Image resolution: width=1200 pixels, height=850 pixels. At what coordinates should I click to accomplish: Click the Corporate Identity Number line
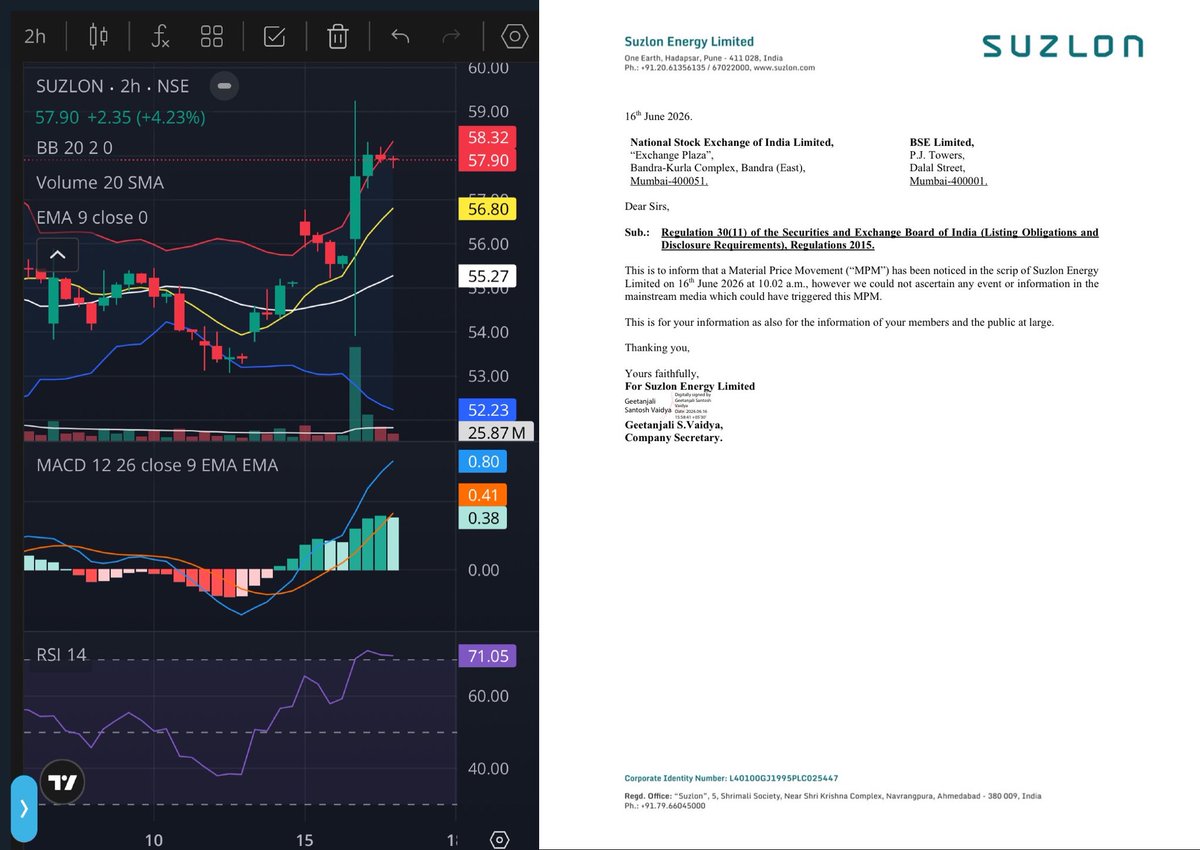731,778
